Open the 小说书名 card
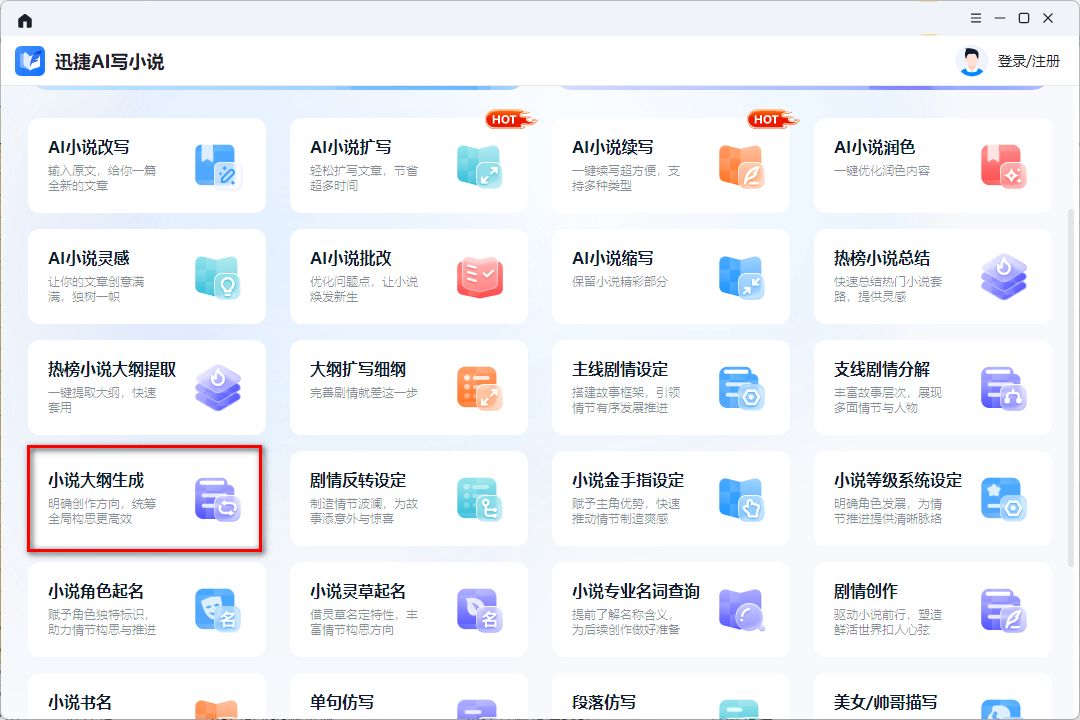Viewport: 1080px width, 720px height. [x=147, y=697]
